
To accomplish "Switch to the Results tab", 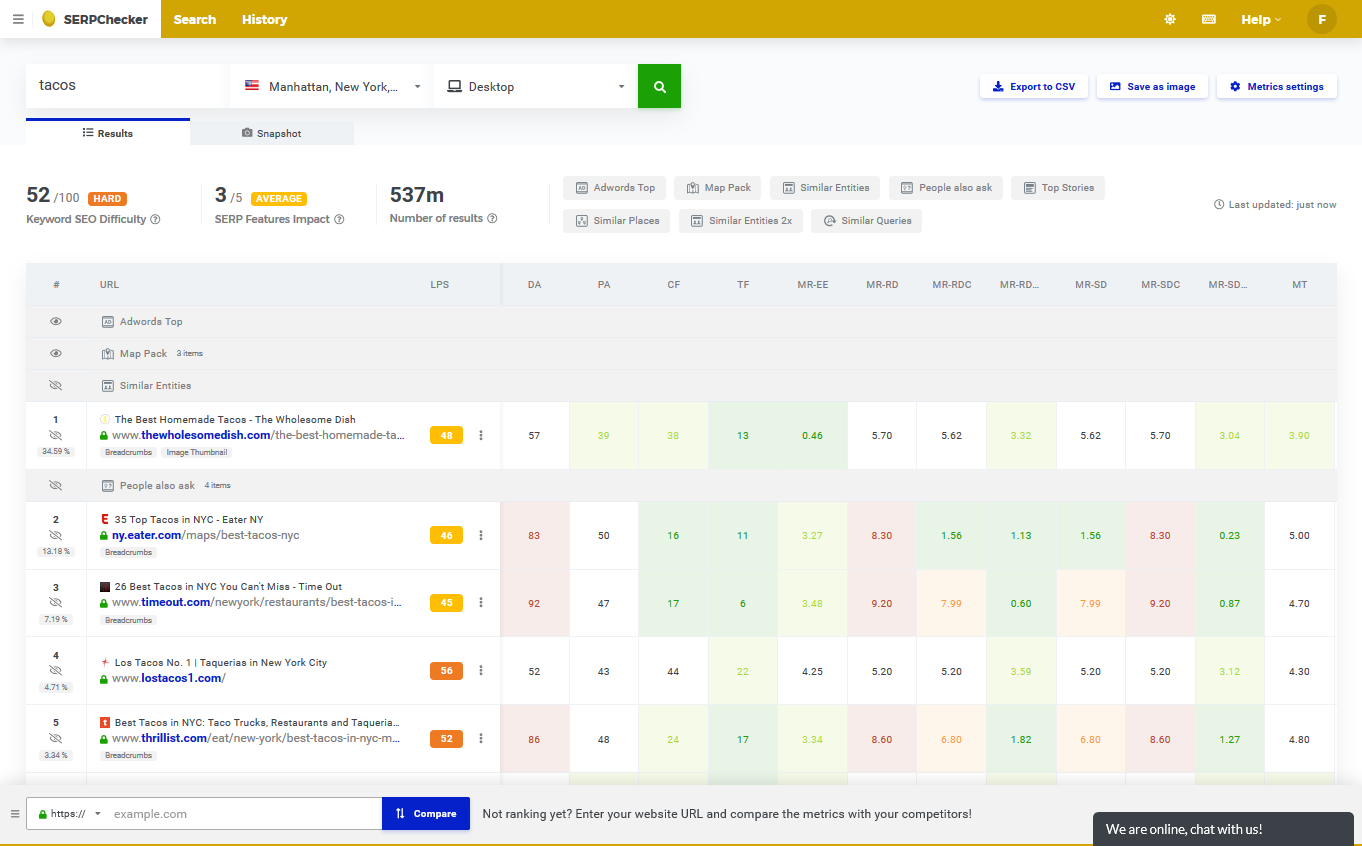I will [108, 133].
